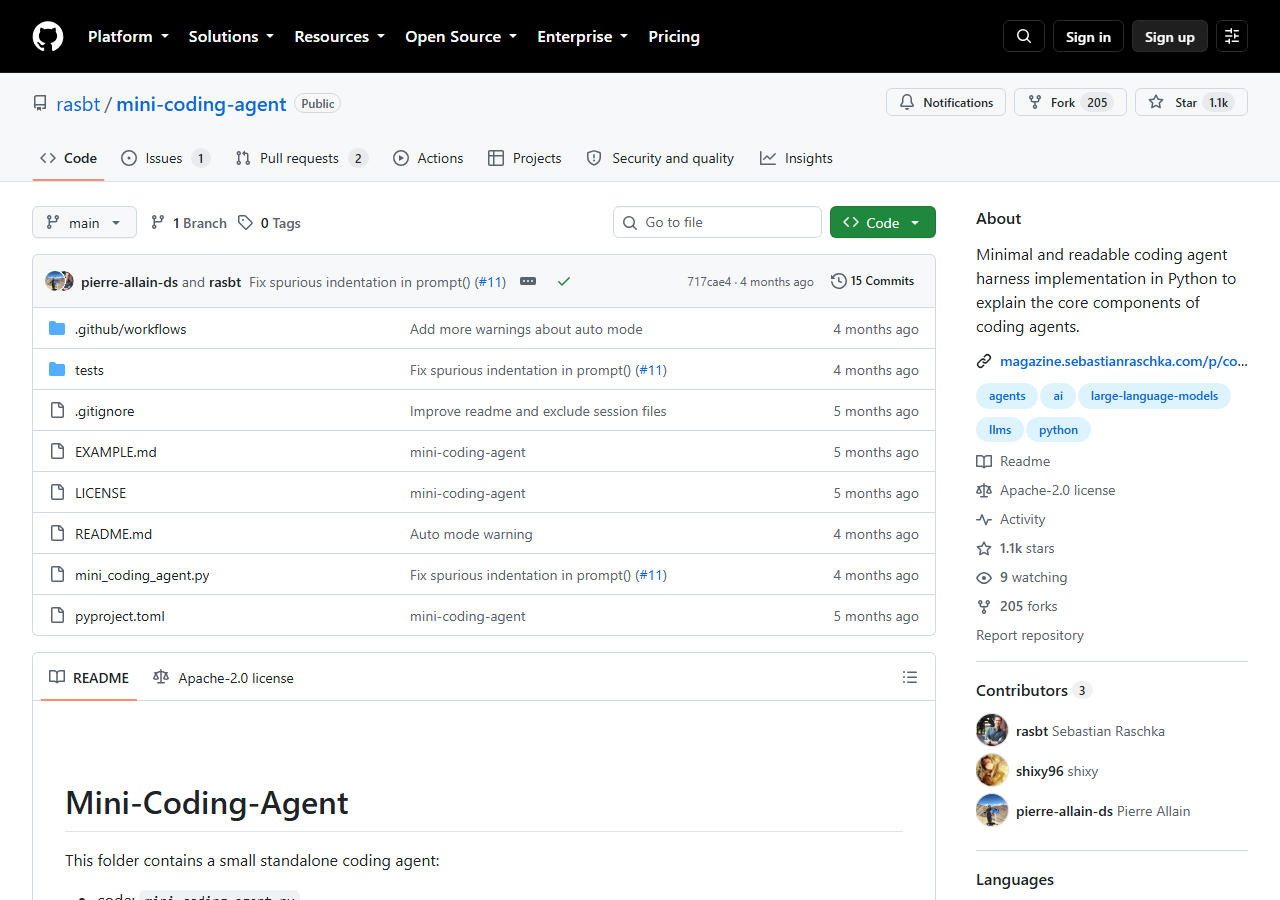This screenshot has width=1280, height=900.
Task: Click the tag icon beside 0 Tags
Action: pos(245,223)
